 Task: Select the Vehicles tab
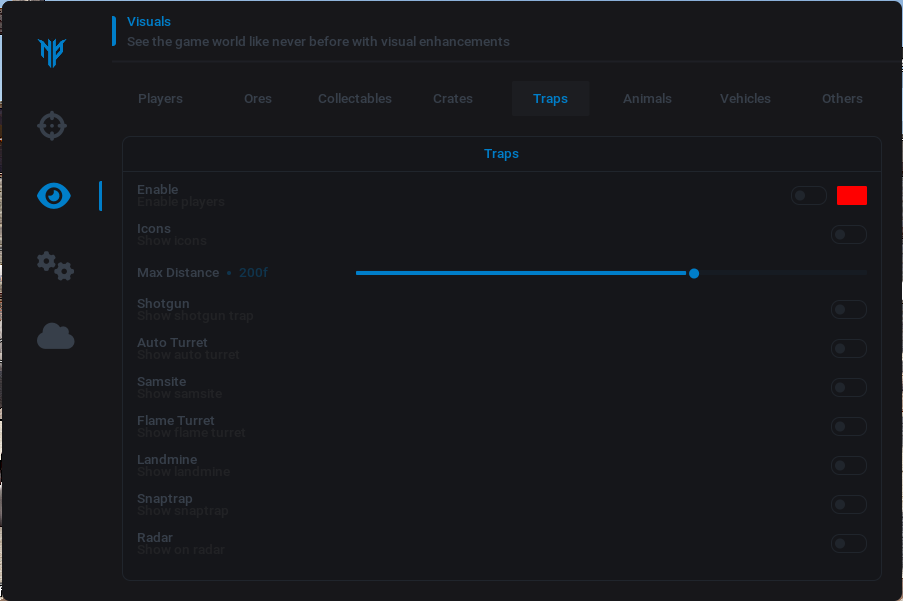(x=745, y=99)
